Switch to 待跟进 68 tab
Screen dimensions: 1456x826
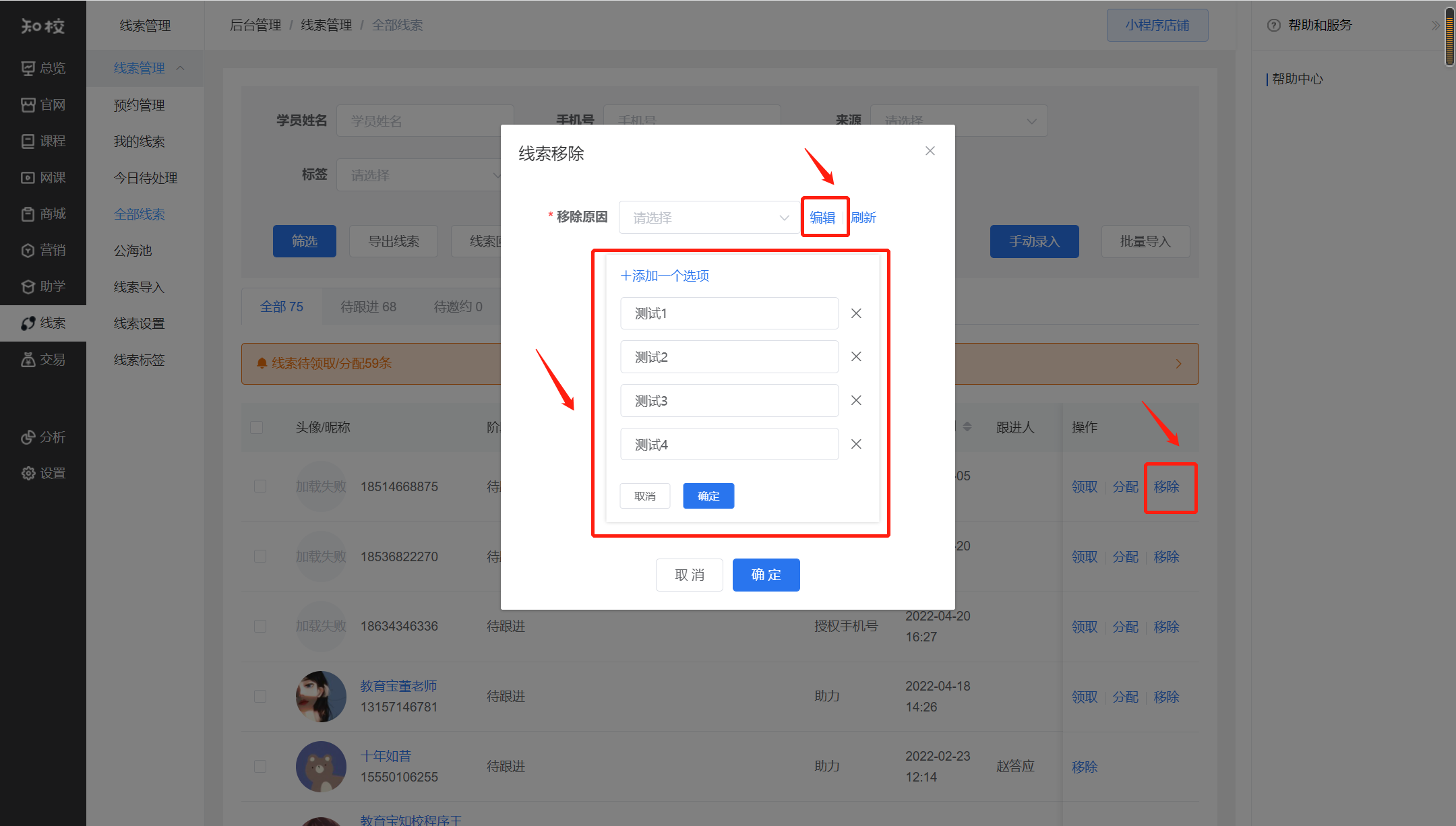click(x=368, y=307)
